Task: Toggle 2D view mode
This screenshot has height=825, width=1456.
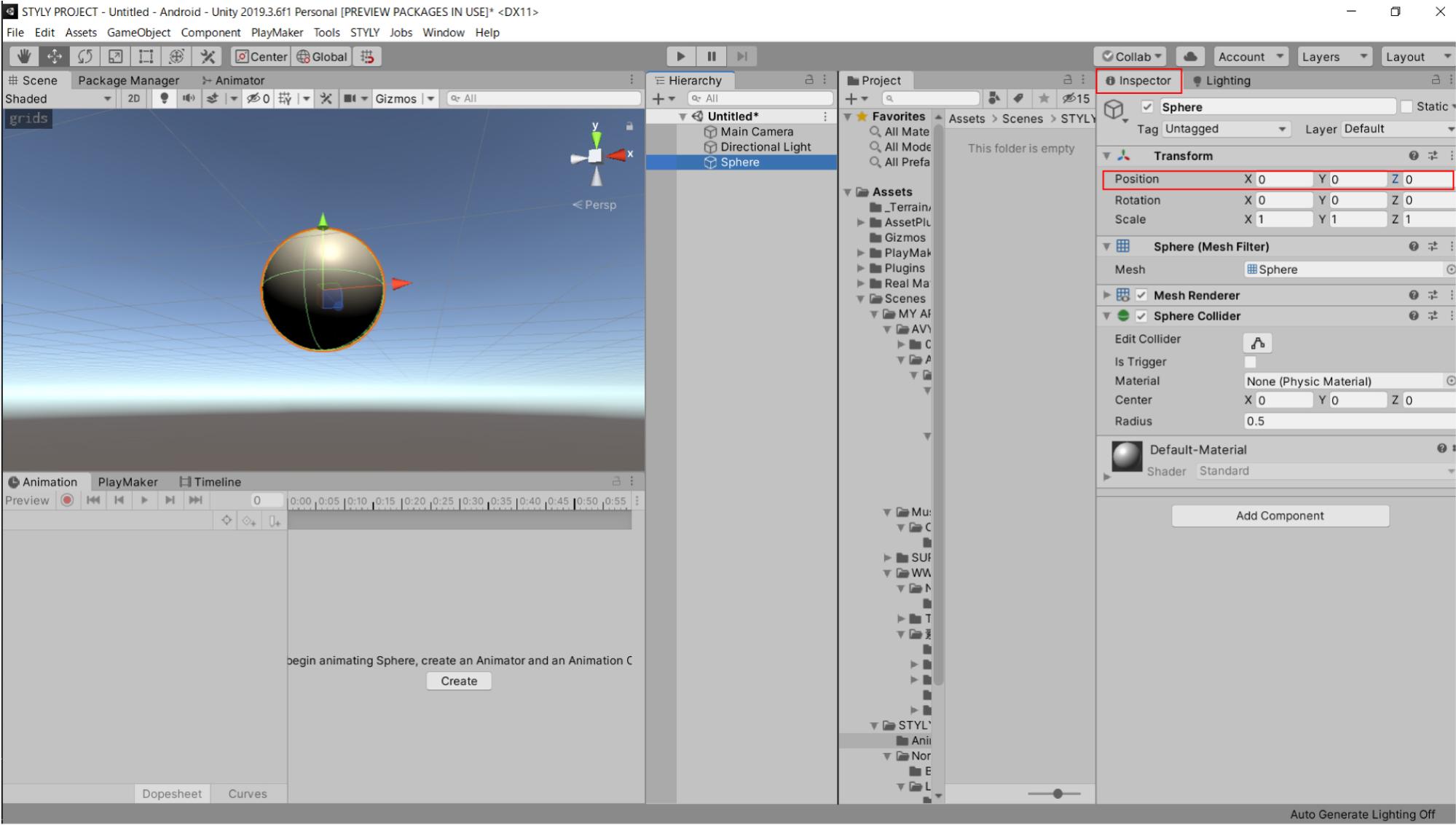Action: pos(134,98)
